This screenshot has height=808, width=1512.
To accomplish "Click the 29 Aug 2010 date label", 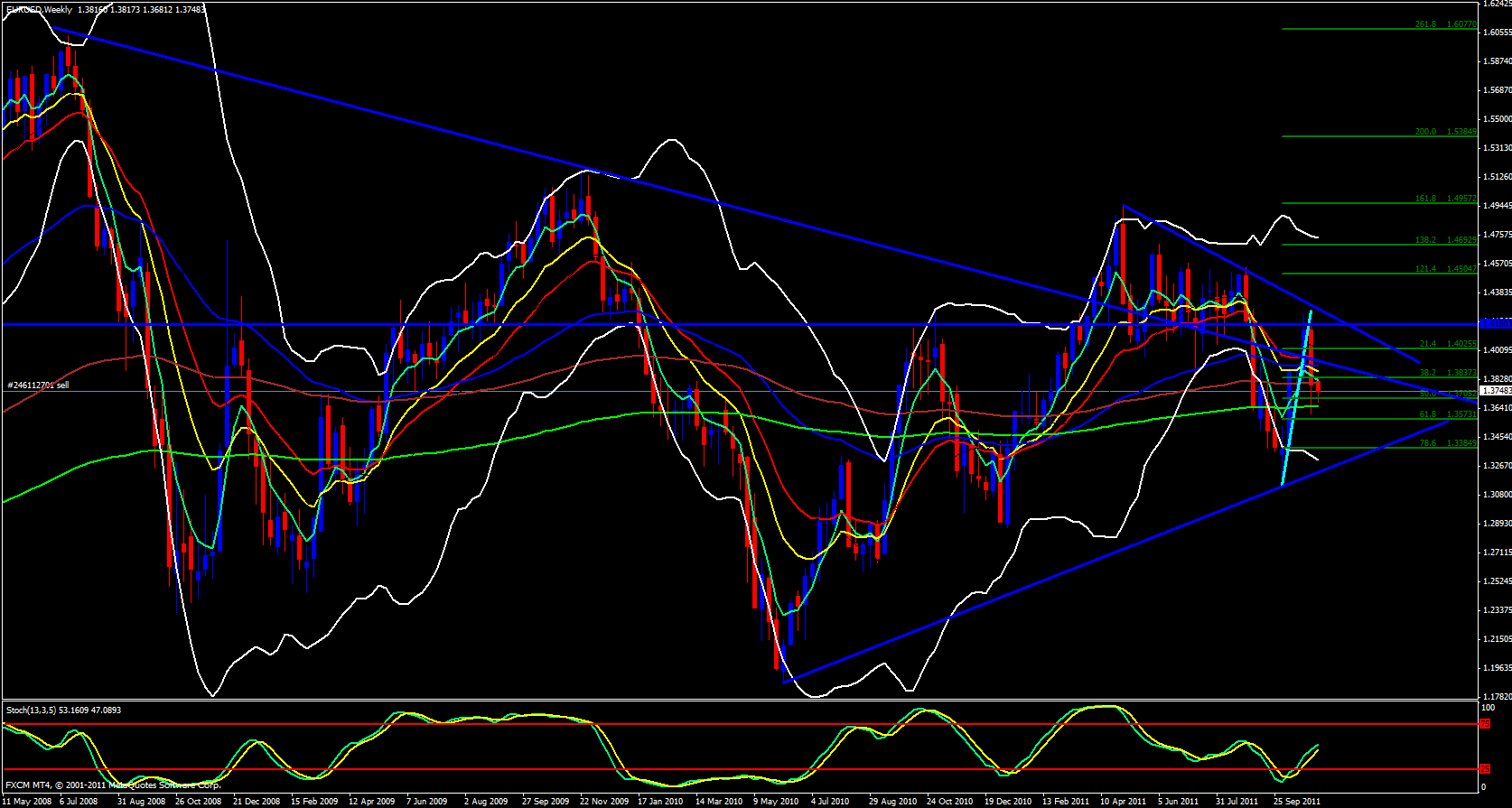I will (x=892, y=802).
